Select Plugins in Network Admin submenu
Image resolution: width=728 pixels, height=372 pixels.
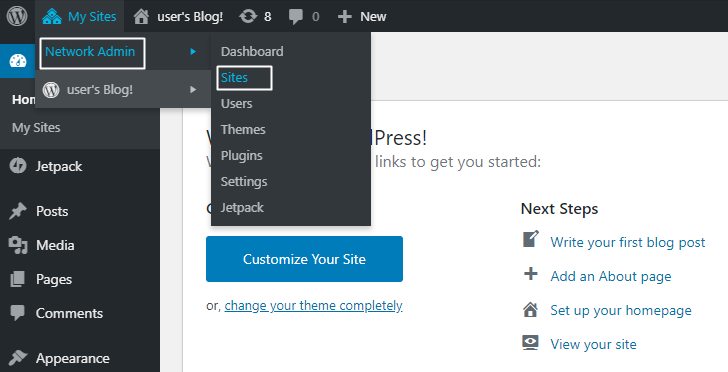click(x=242, y=156)
